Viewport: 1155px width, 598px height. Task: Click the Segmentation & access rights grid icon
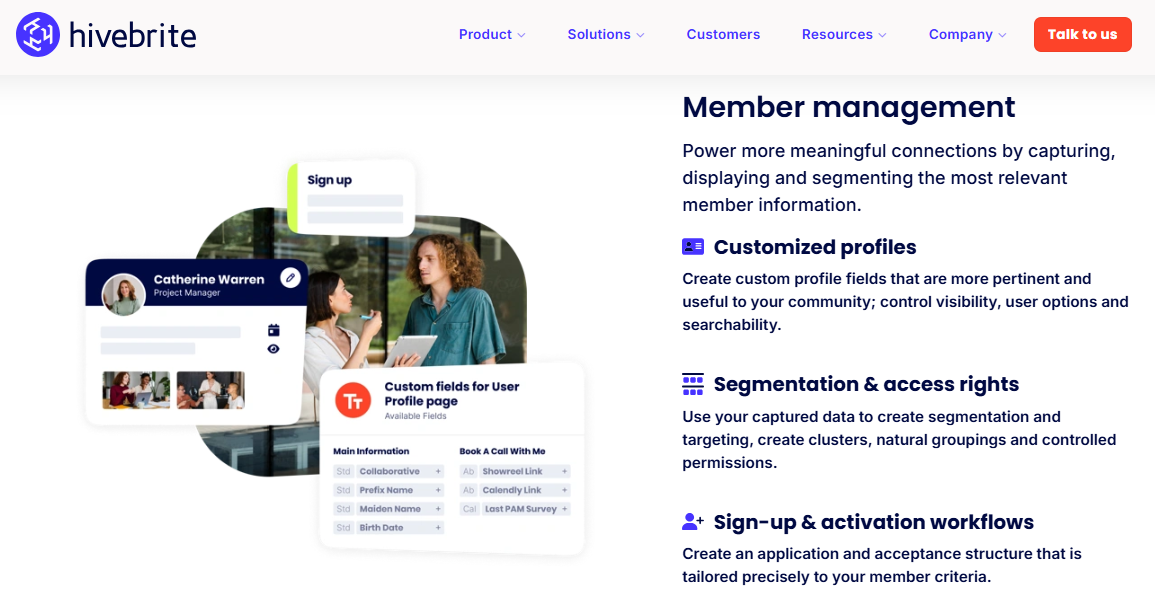(691, 383)
